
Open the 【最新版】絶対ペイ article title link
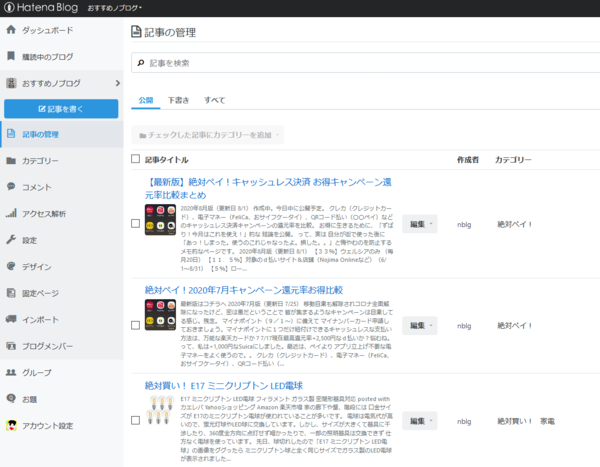[268, 188]
